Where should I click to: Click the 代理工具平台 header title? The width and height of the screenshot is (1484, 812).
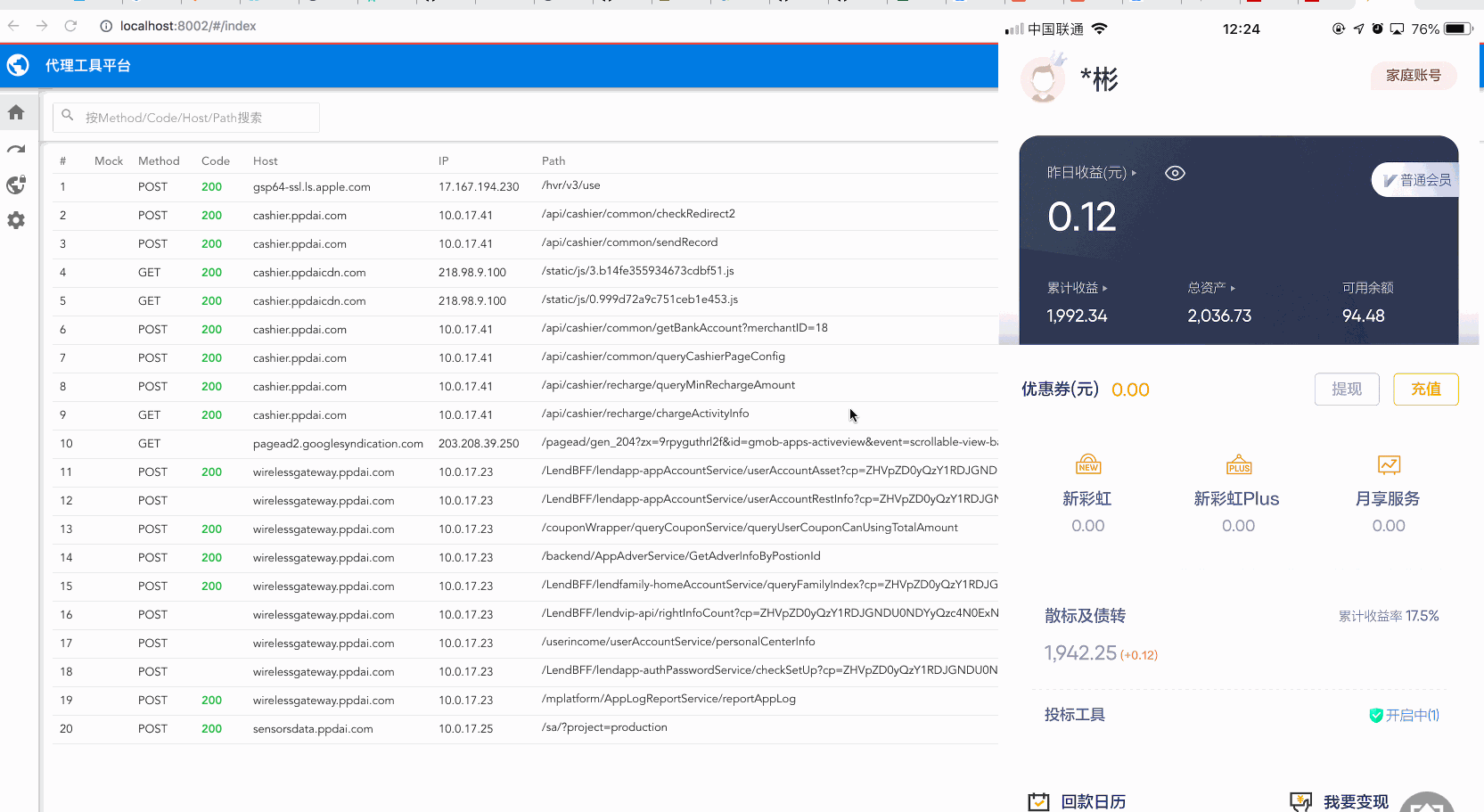[88, 65]
